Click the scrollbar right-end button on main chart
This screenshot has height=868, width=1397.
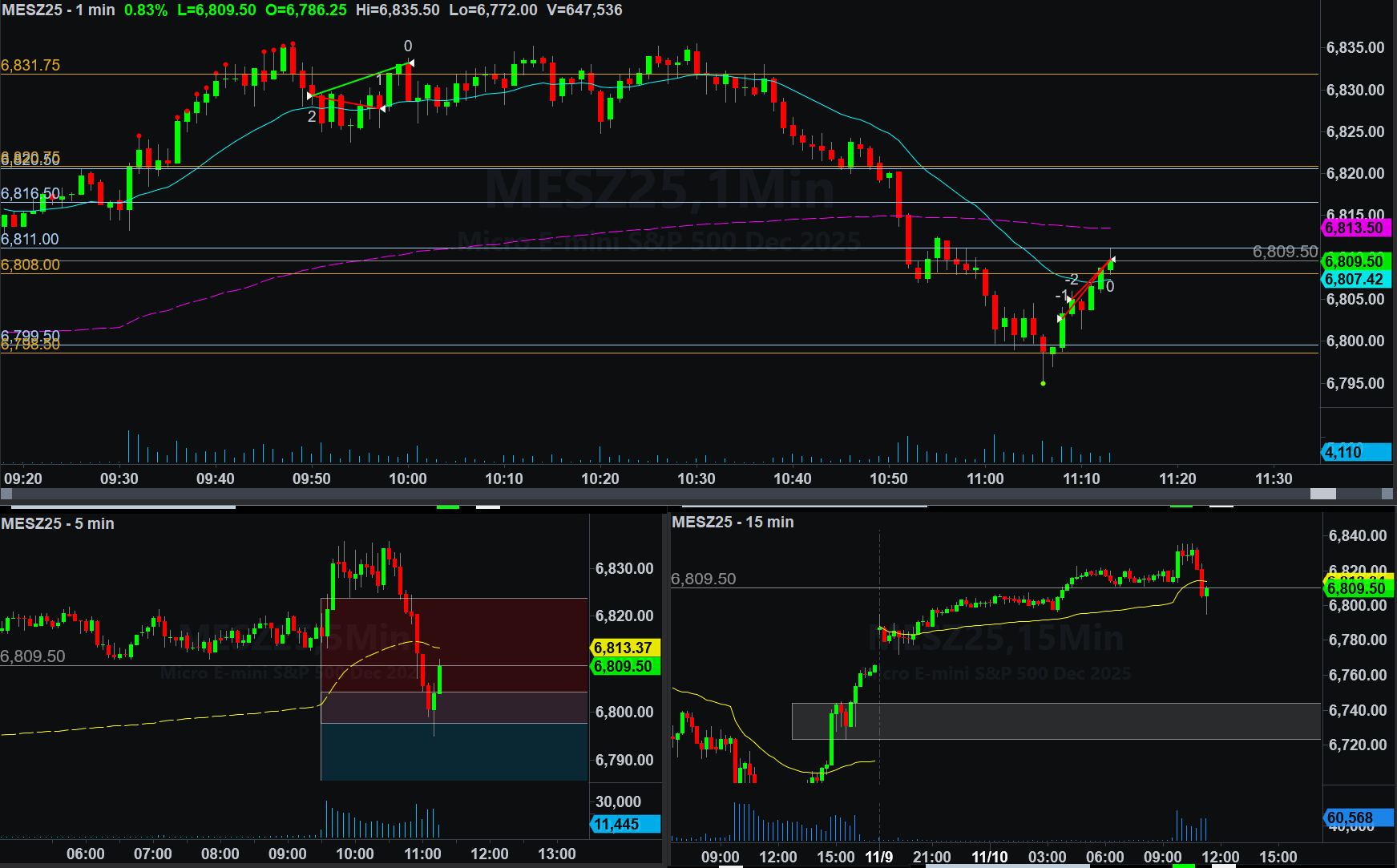1388,494
